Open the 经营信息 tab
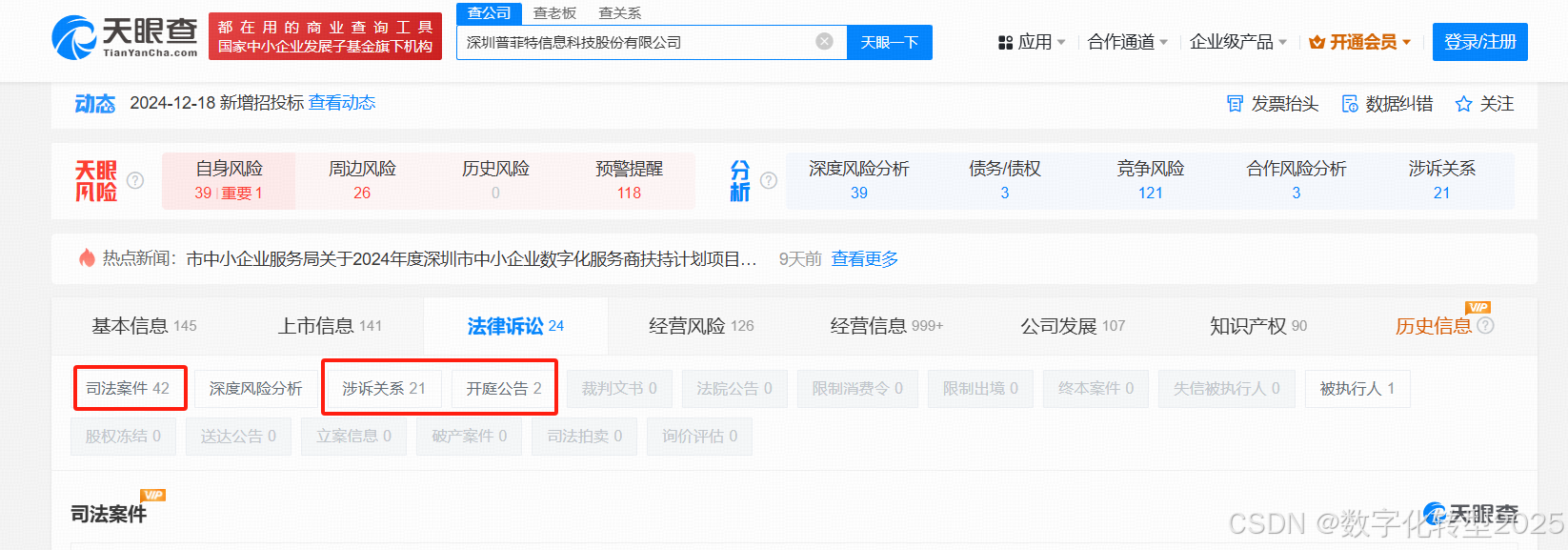1568x550 pixels. tap(886, 326)
